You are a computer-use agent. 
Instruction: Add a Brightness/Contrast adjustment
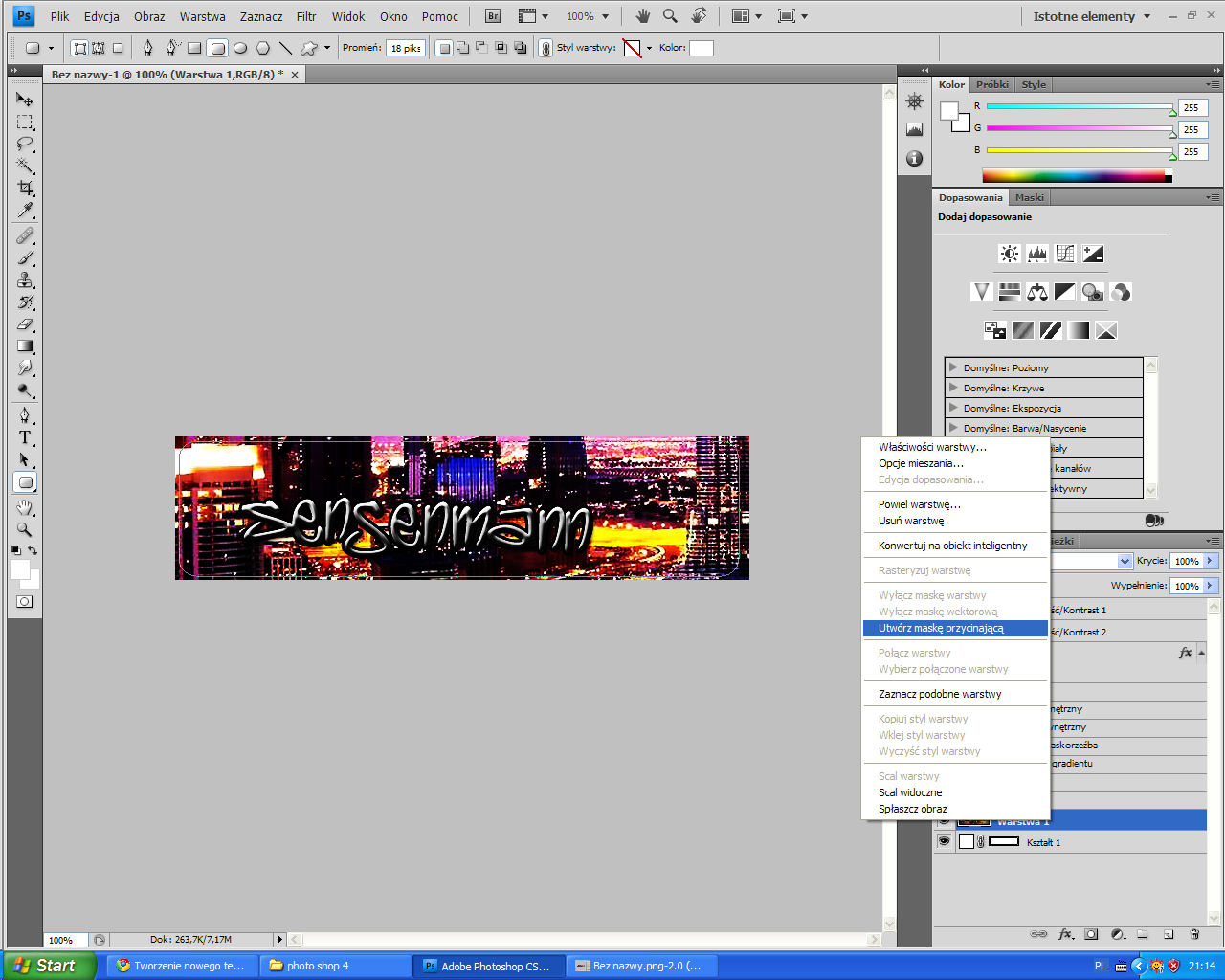tap(1010, 254)
